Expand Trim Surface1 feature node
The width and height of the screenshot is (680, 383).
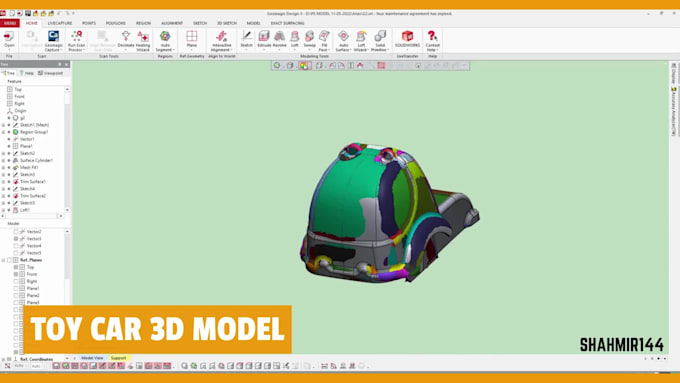[3, 182]
